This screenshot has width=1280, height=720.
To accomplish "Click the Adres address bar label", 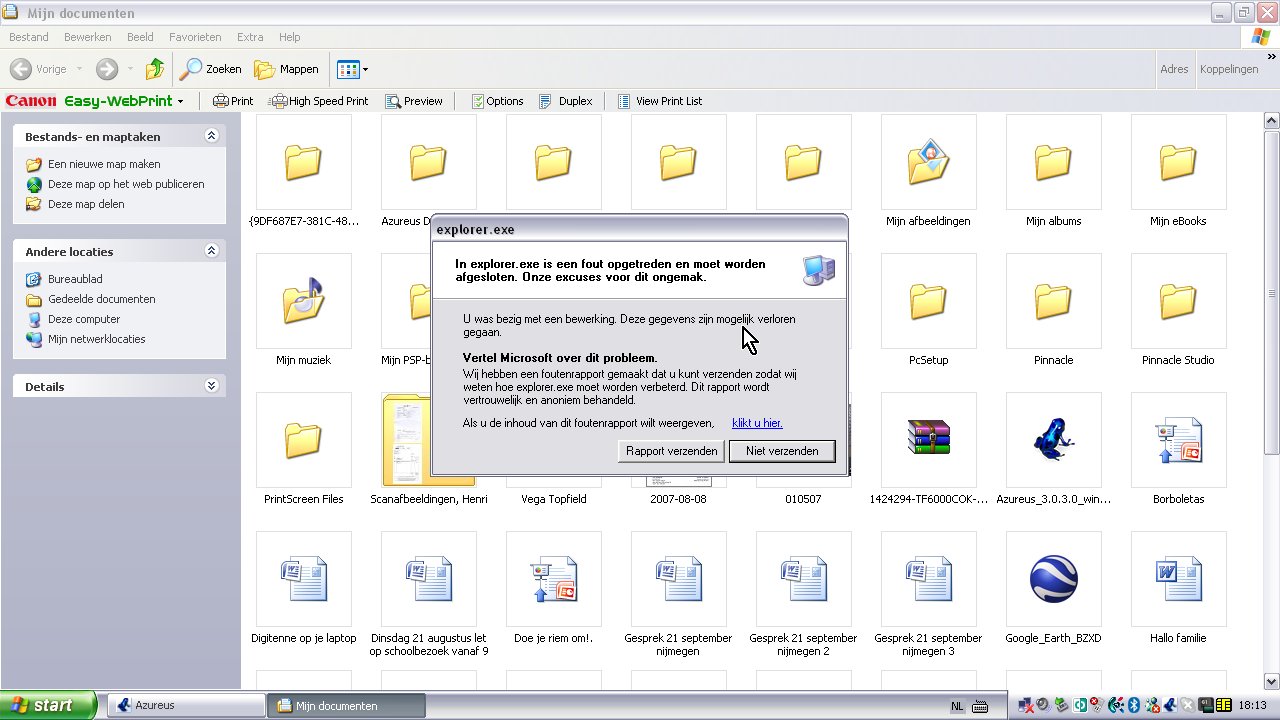I will click(1174, 69).
